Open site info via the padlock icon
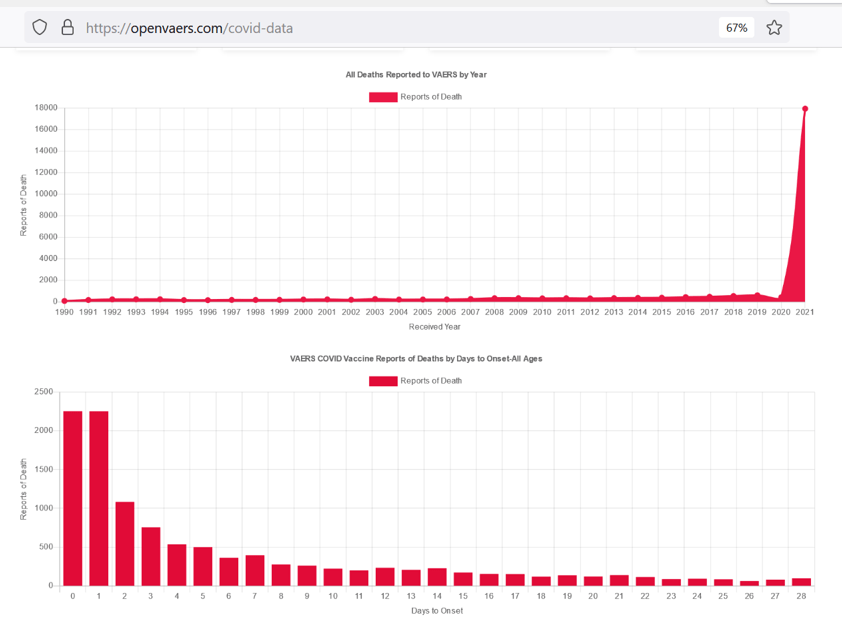The image size is (842, 623). pos(67,28)
